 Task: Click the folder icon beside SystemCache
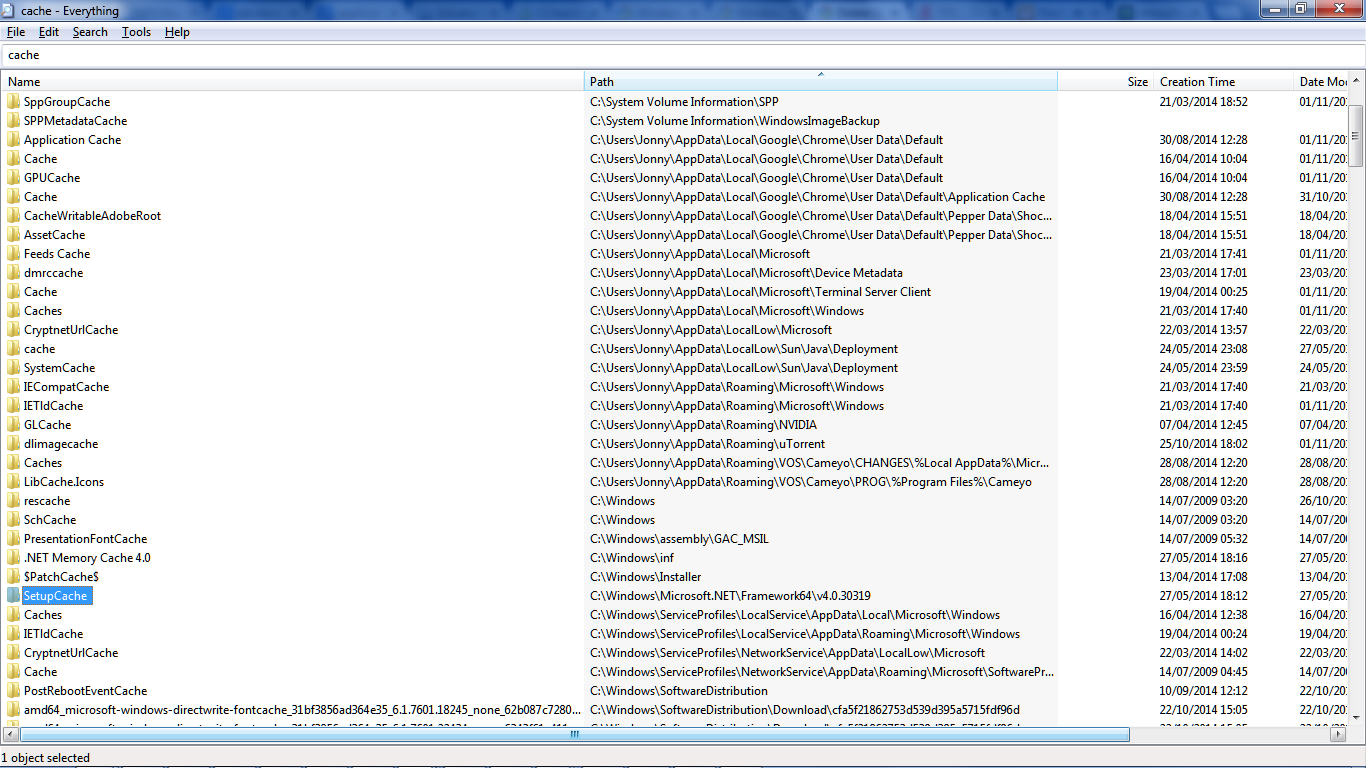(13, 368)
